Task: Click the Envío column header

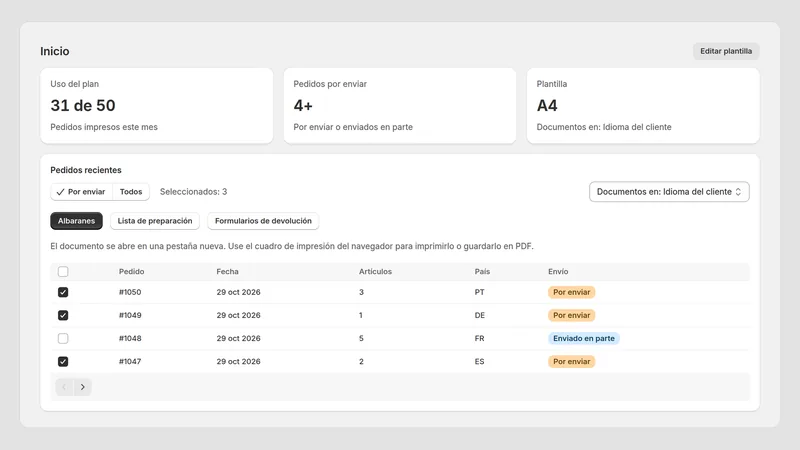Action: [x=558, y=271]
